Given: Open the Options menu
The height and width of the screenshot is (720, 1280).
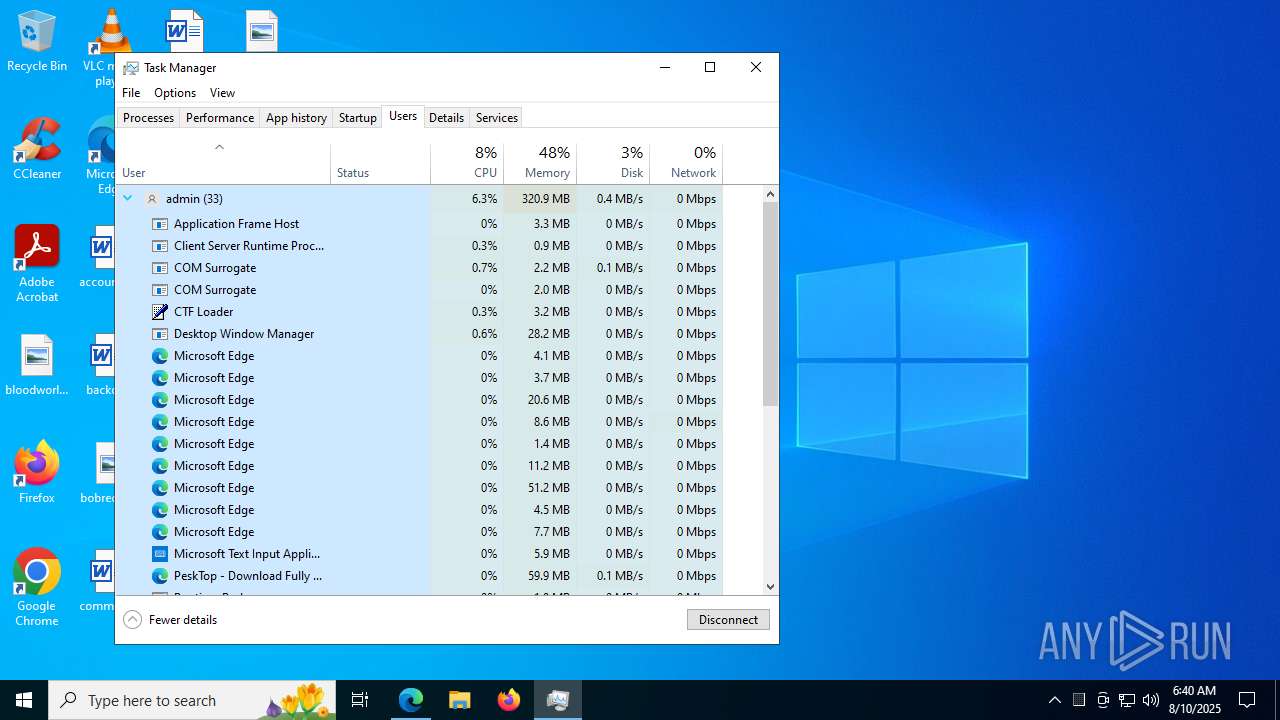Looking at the screenshot, I should [175, 93].
